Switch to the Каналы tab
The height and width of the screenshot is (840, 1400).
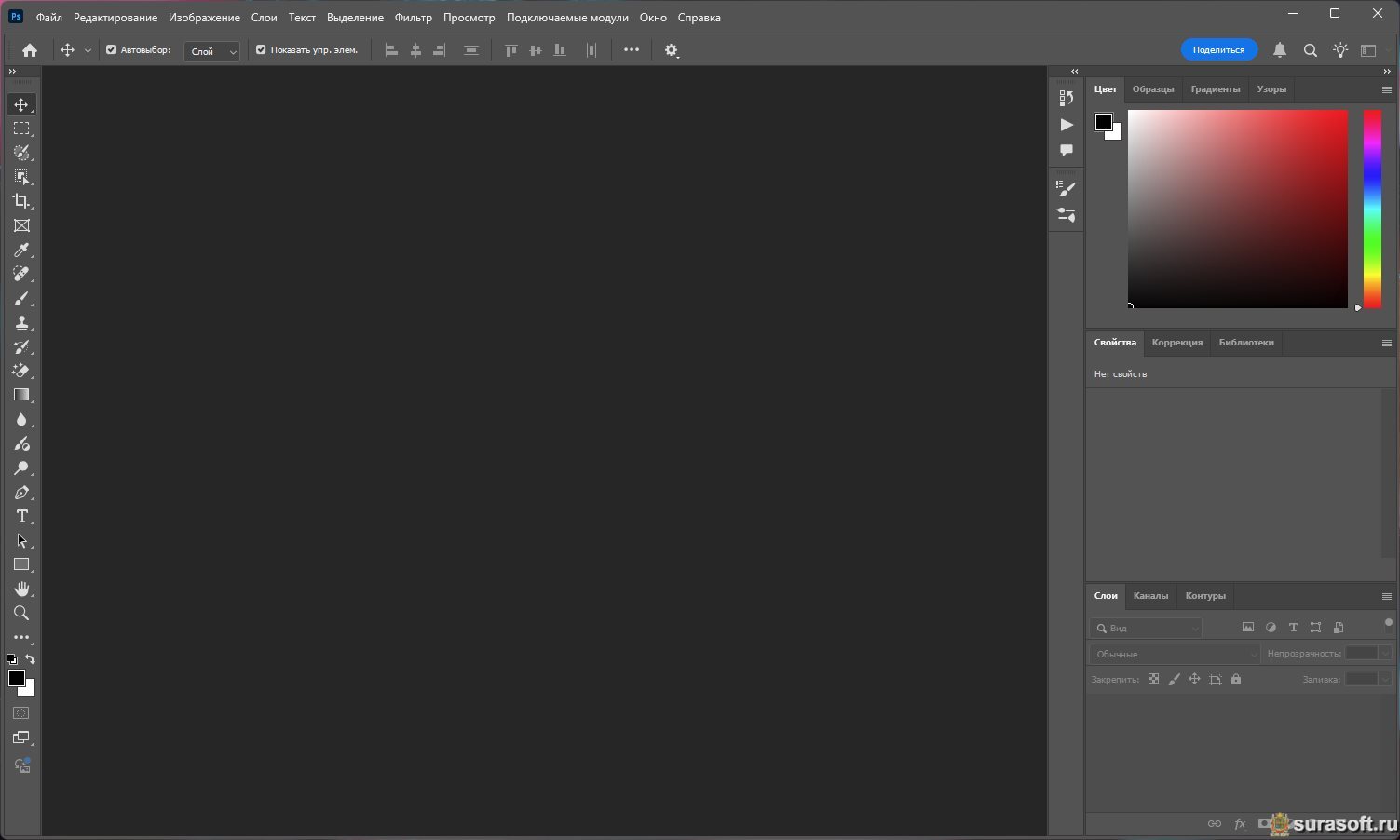(x=1150, y=596)
